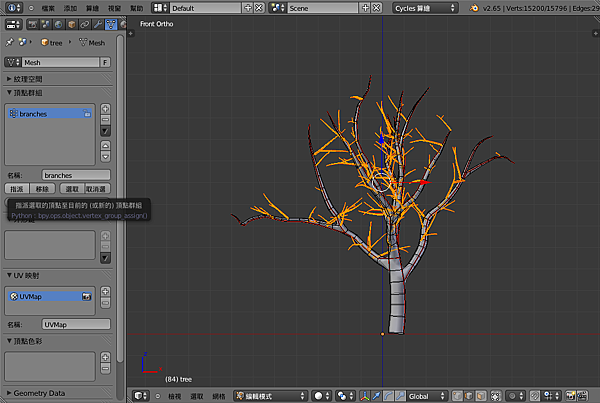Add a new shape key
The height and width of the screenshot is (403, 600).
click(106, 236)
